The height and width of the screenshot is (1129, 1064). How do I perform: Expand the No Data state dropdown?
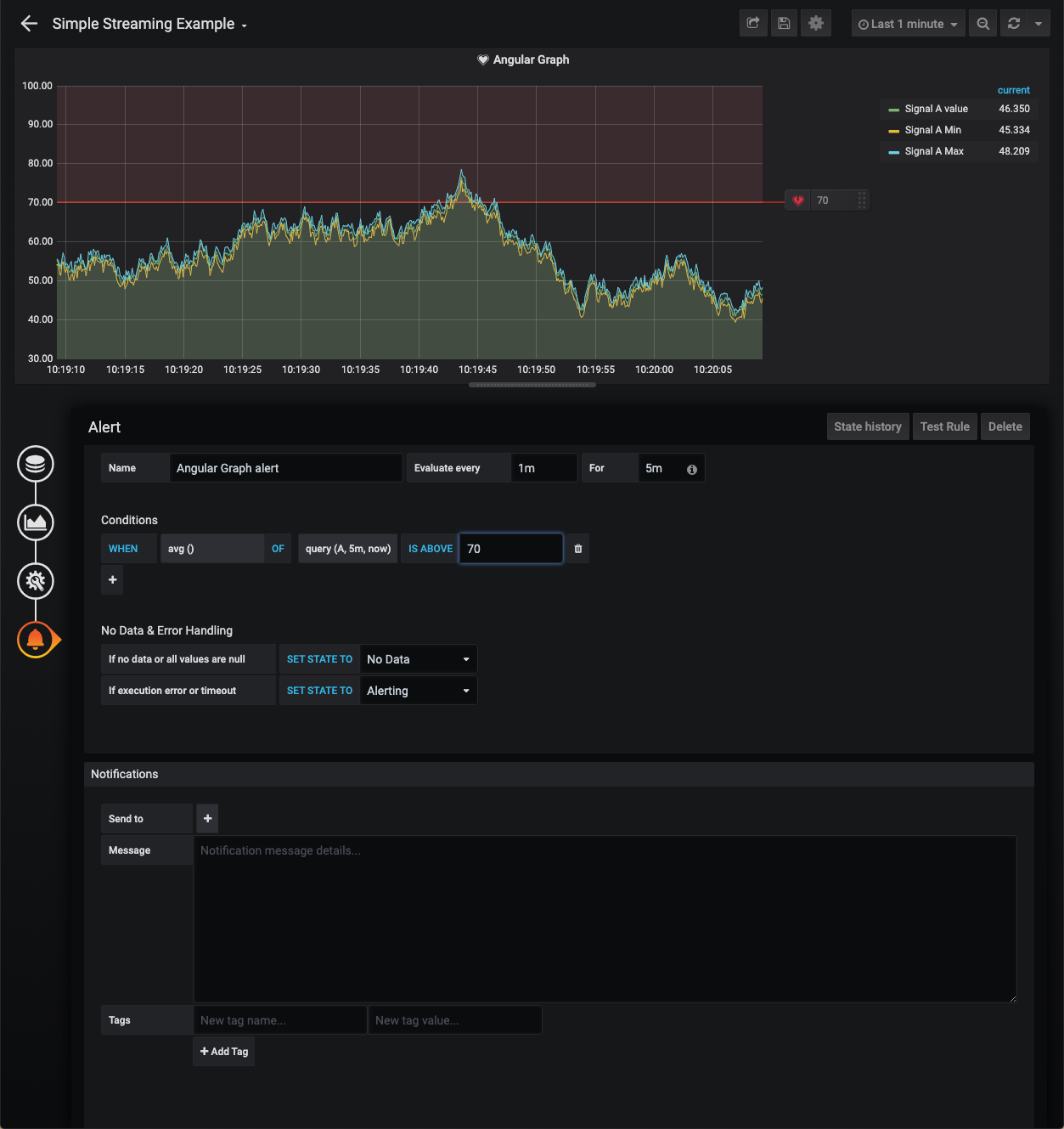418,659
